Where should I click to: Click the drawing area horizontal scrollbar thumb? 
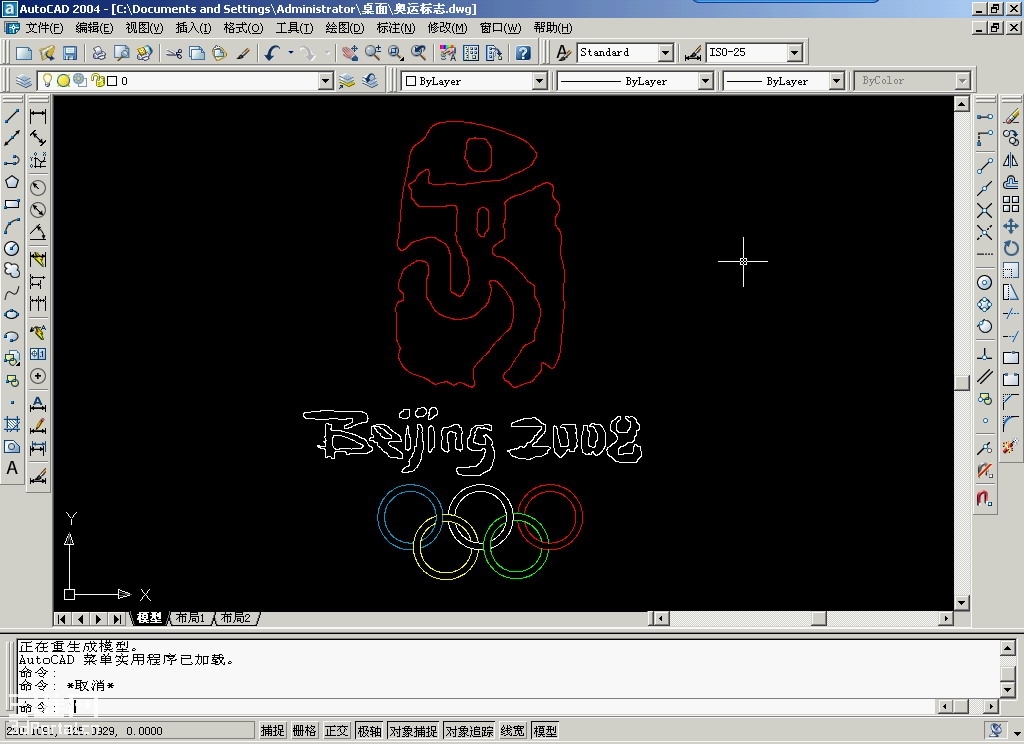coord(819,618)
